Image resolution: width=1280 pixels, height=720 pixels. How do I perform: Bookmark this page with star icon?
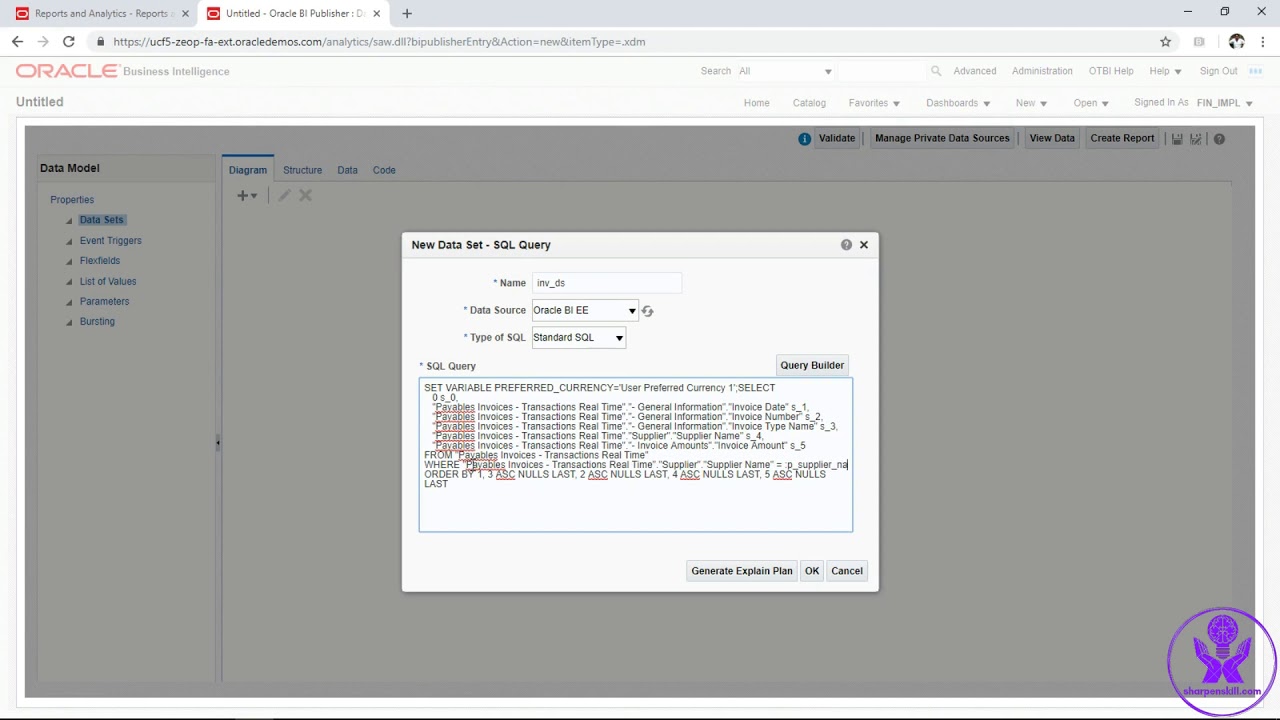pos(1165,42)
